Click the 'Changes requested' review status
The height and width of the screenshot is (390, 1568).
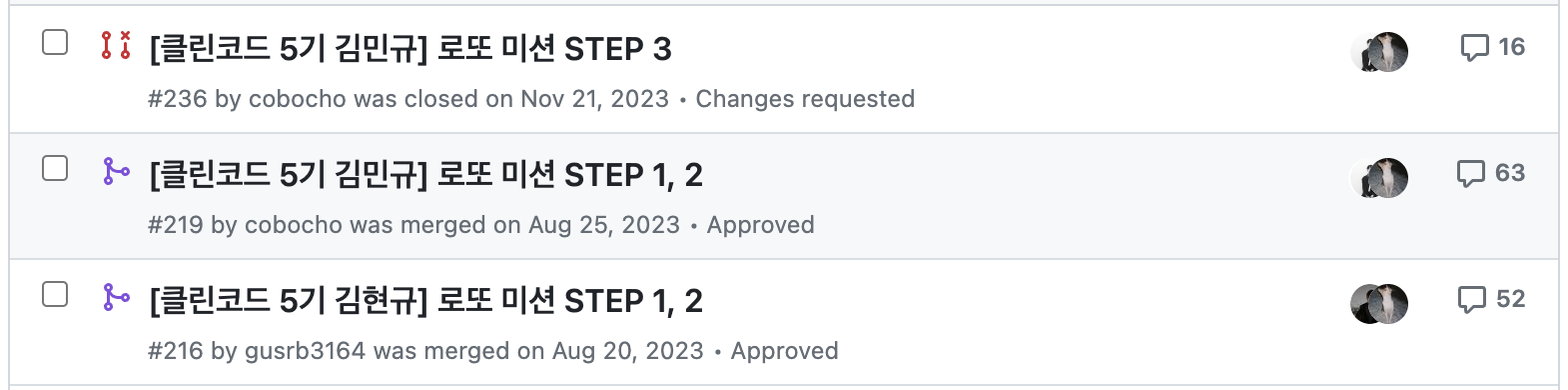click(805, 99)
